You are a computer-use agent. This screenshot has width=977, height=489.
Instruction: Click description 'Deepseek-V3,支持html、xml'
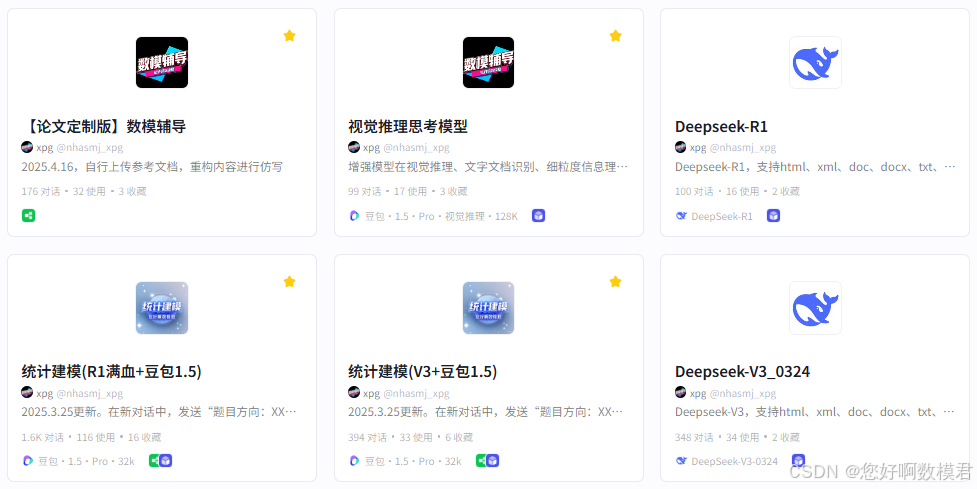click(815, 412)
